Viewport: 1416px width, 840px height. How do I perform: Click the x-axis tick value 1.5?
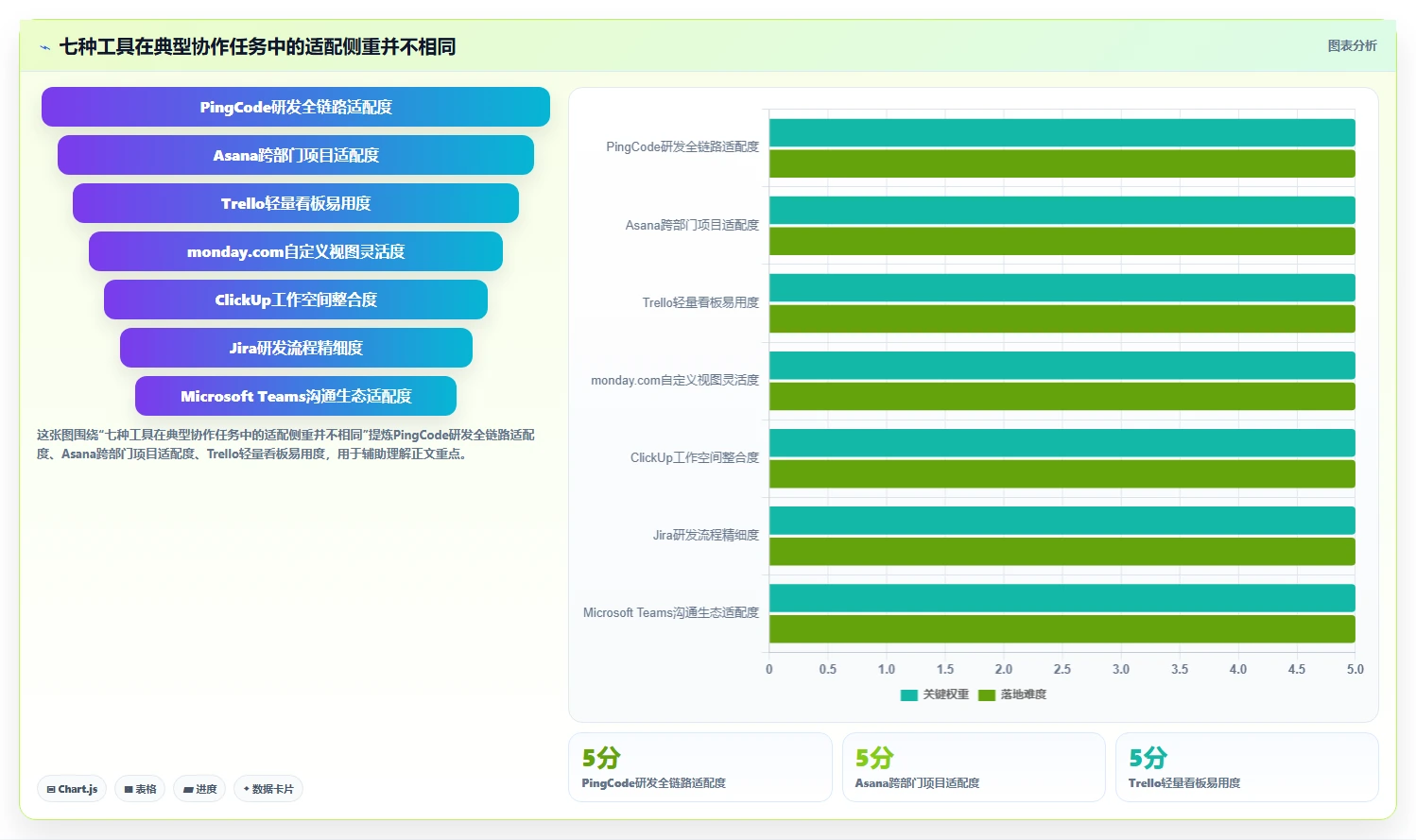click(945, 669)
